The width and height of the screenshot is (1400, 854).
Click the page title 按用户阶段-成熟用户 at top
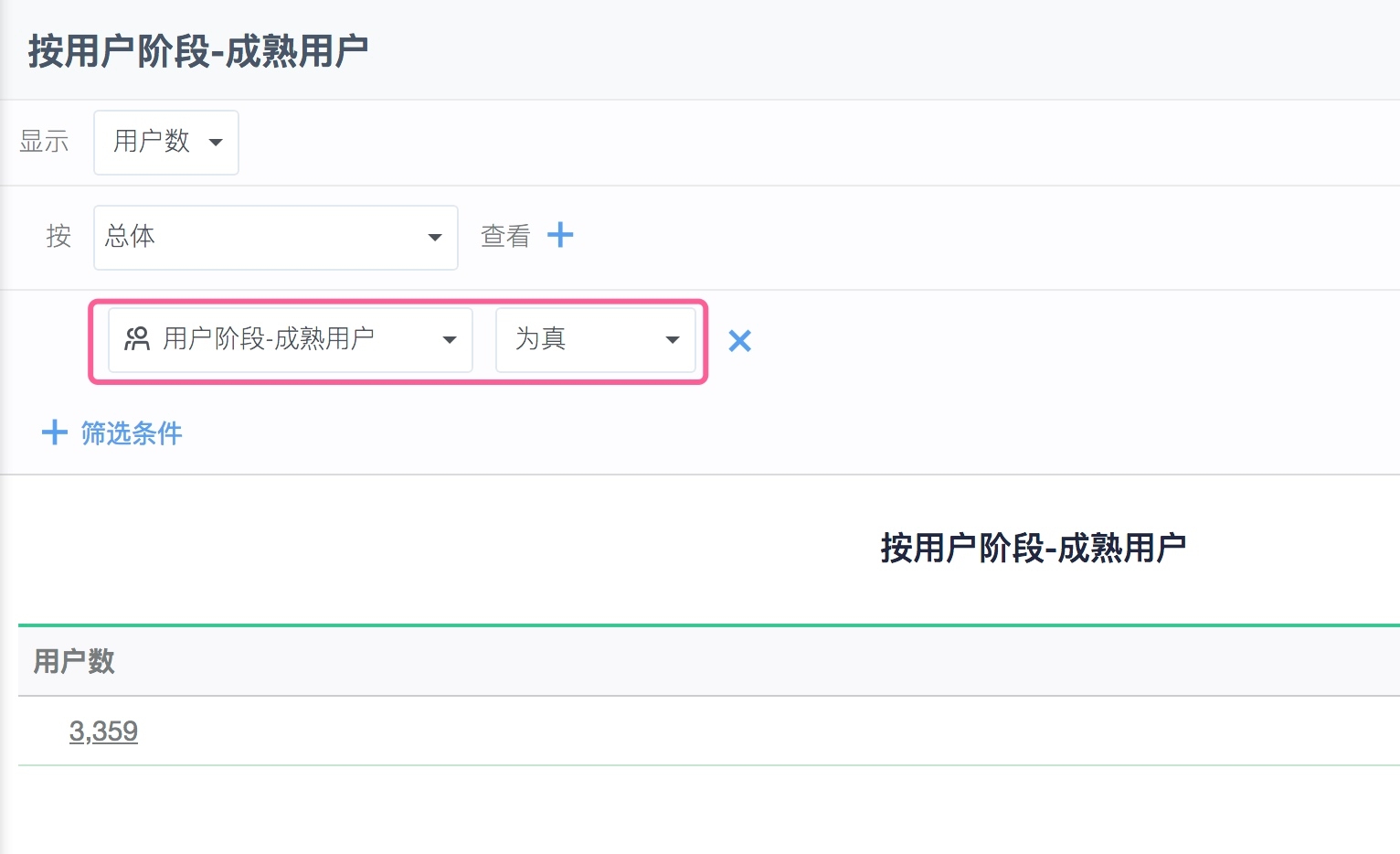197,51
